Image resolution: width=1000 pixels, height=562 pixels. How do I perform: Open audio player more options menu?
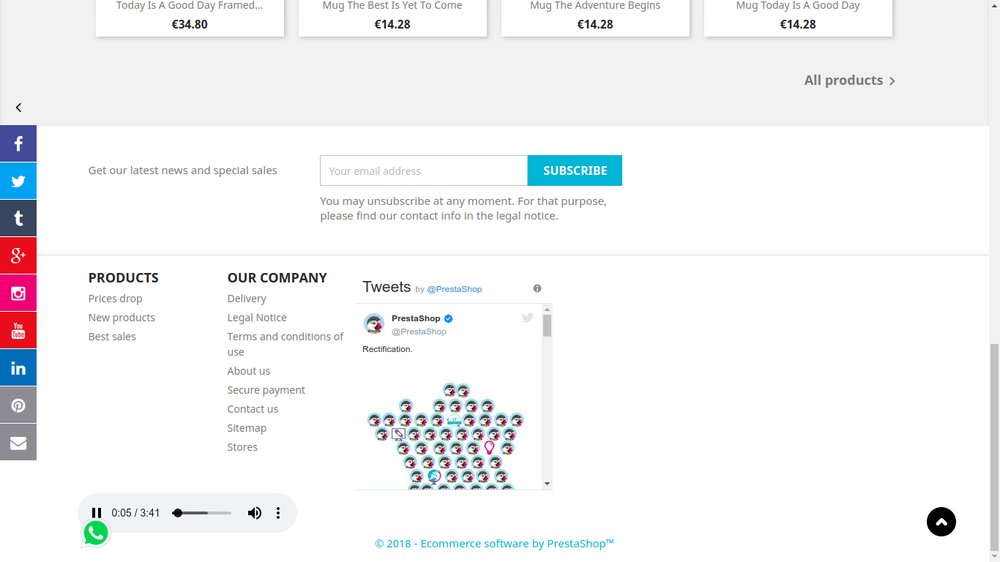(278, 513)
